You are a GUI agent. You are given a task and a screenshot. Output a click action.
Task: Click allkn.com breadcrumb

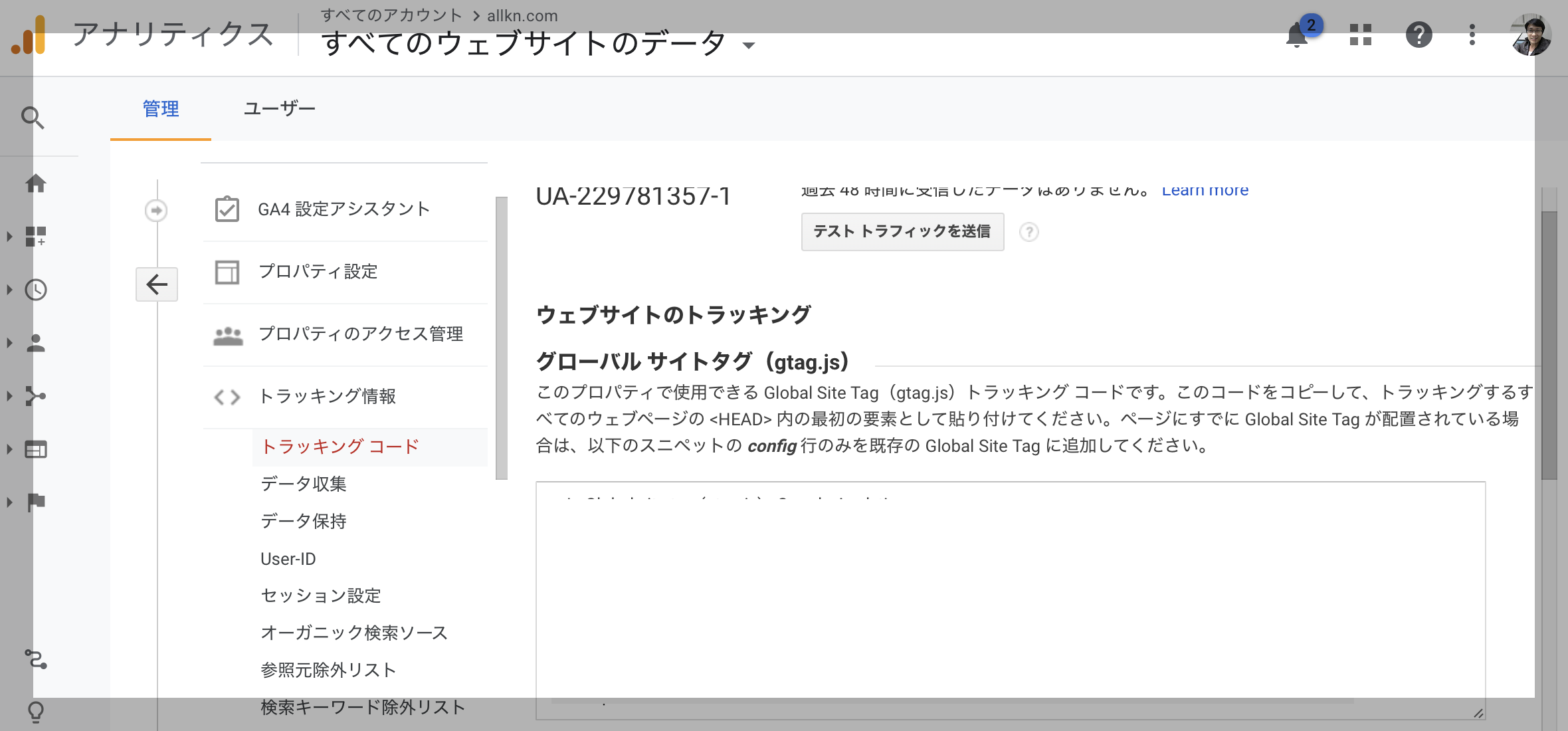(522, 15)
